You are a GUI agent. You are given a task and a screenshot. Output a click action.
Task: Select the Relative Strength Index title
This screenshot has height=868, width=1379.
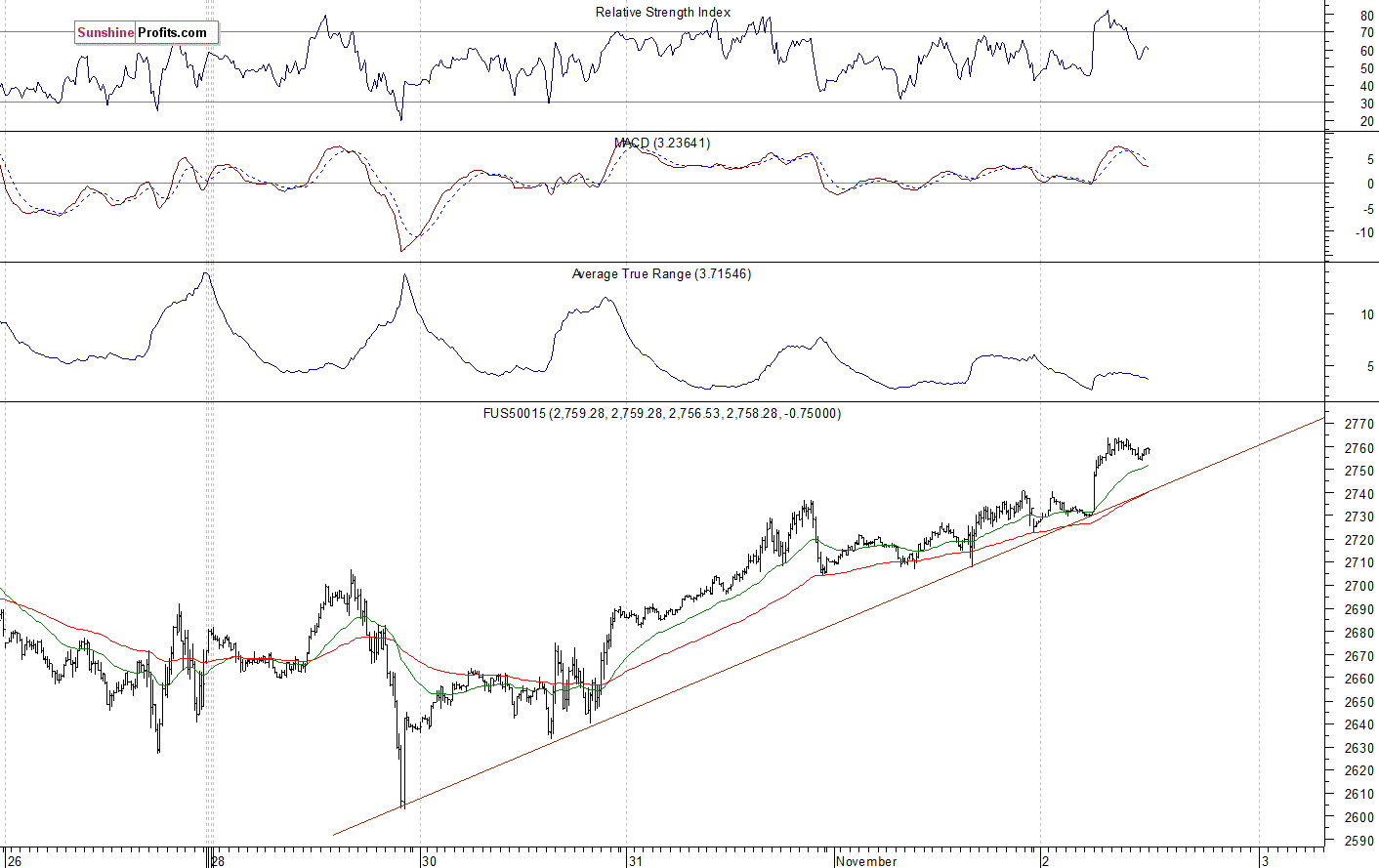[x=663, y=13]
